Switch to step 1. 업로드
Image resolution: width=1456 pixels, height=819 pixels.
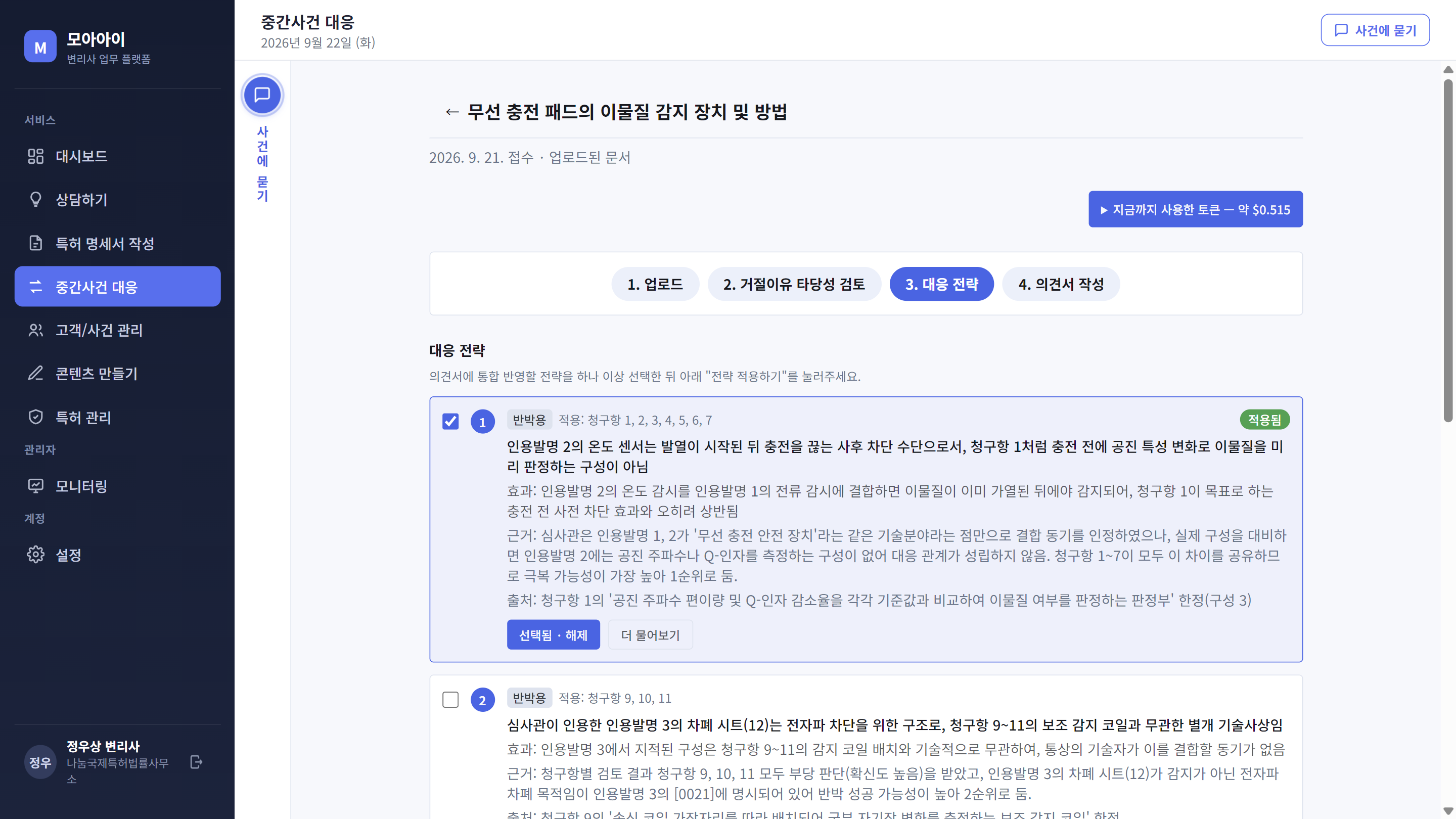tap(655, 284)
